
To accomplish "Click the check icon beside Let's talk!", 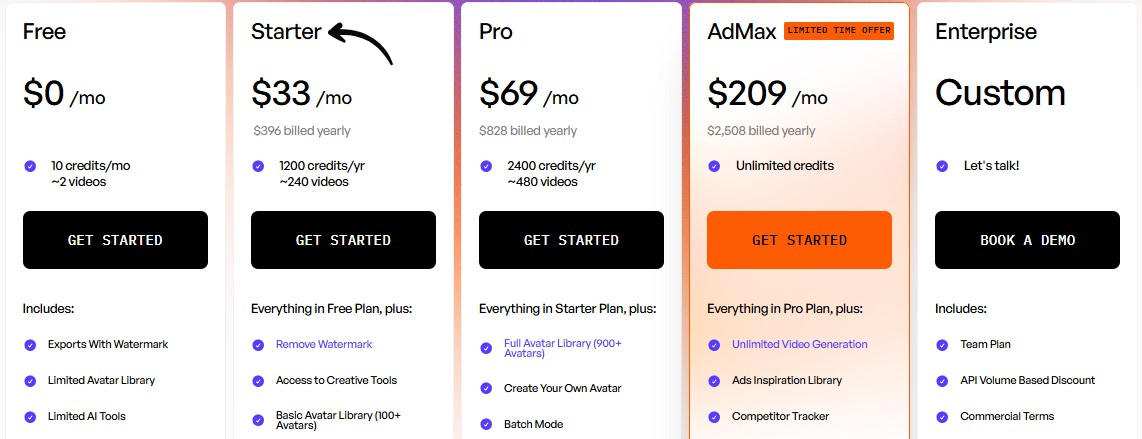I will click(942, 166).
